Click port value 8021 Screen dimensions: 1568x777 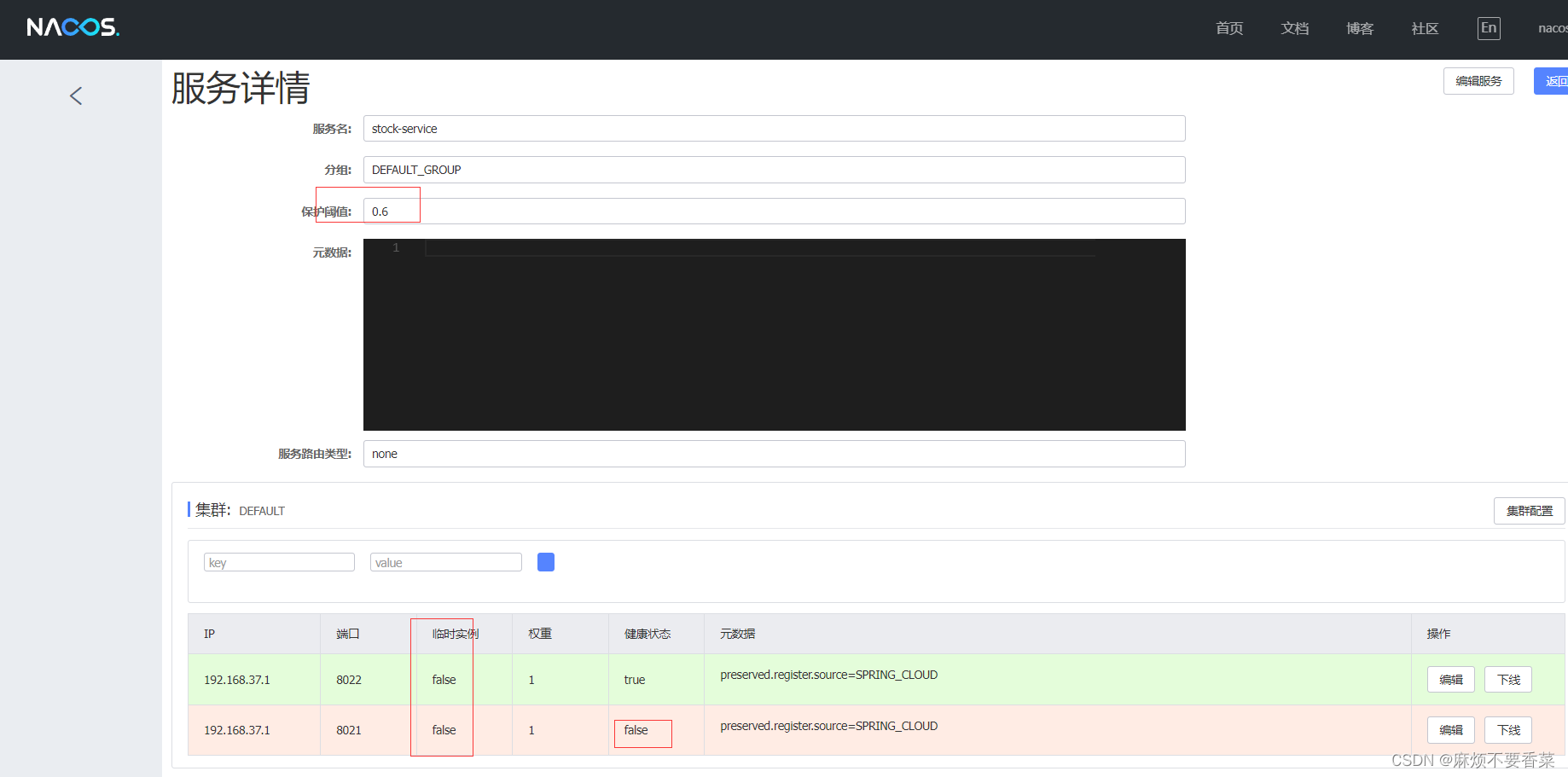tap(349, 730)
